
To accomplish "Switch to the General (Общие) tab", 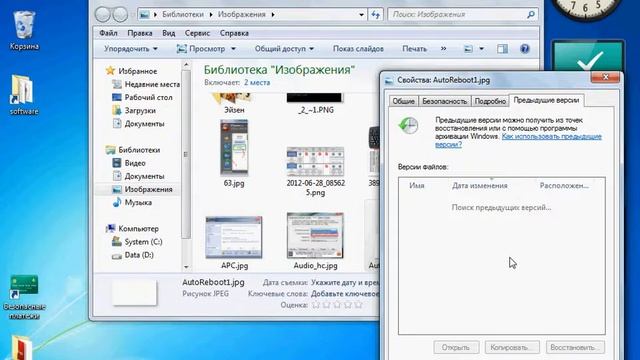I will (x=404, y=101).
